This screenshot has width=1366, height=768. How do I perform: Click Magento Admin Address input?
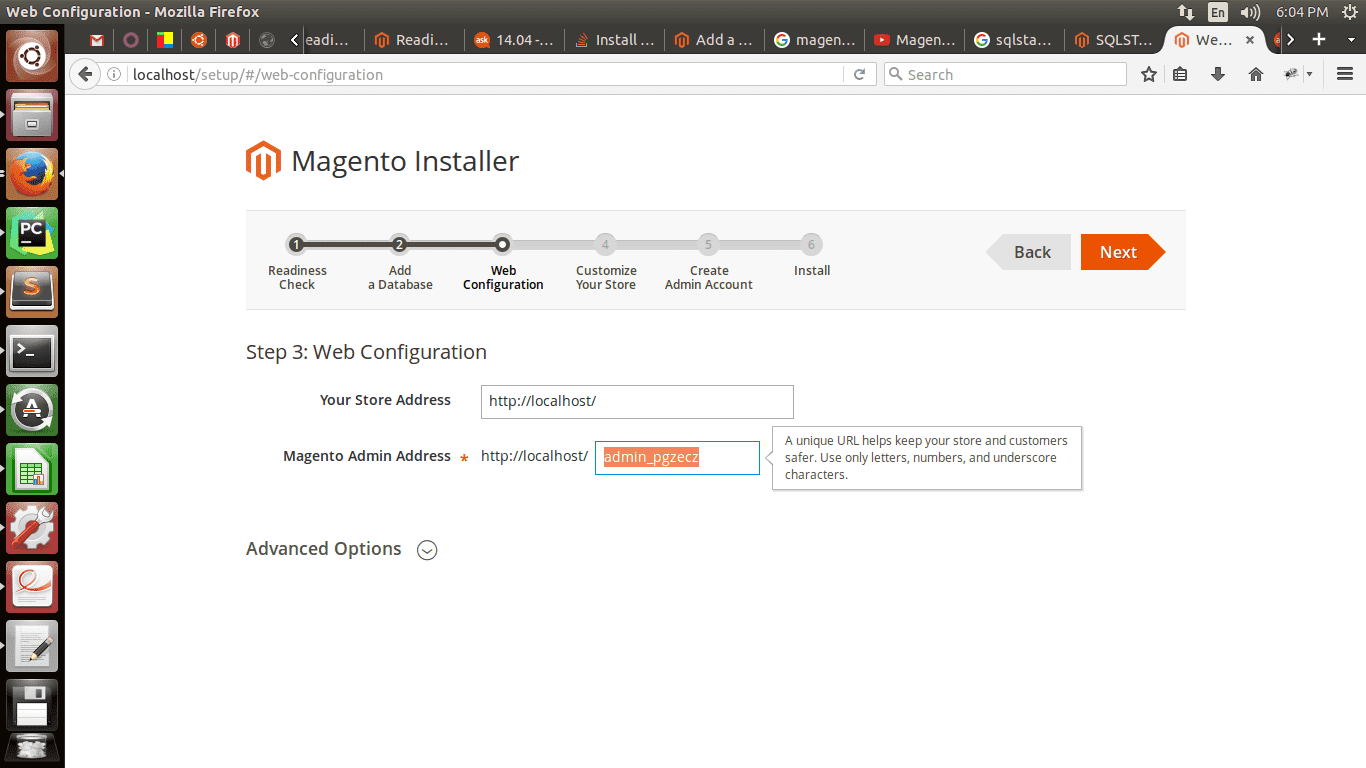point(677,458)
